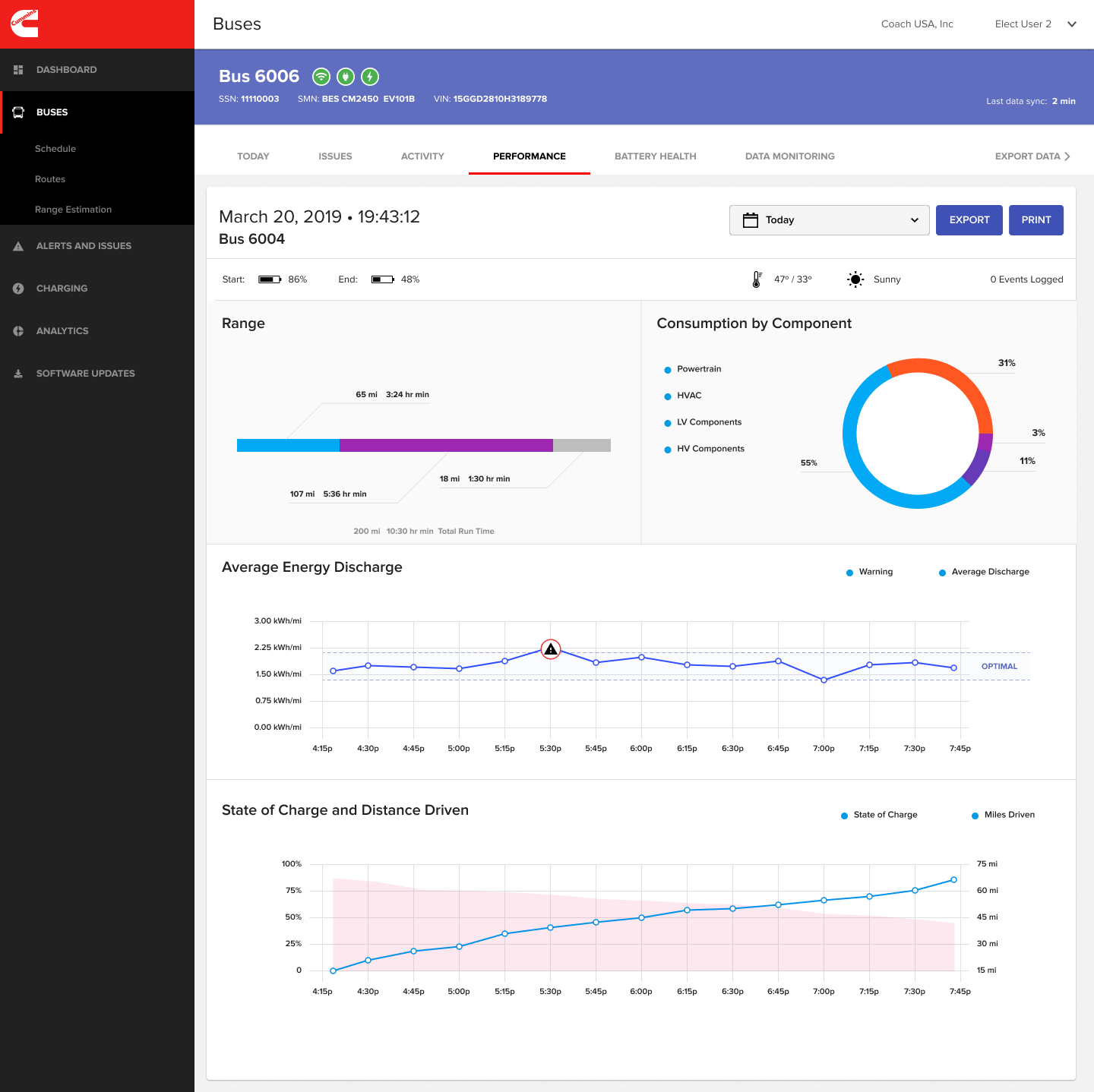Screen dimensions: 1094x1092
Task: Click the Alerts and Issues triangle icon
Action: click(x=18, y=246)
